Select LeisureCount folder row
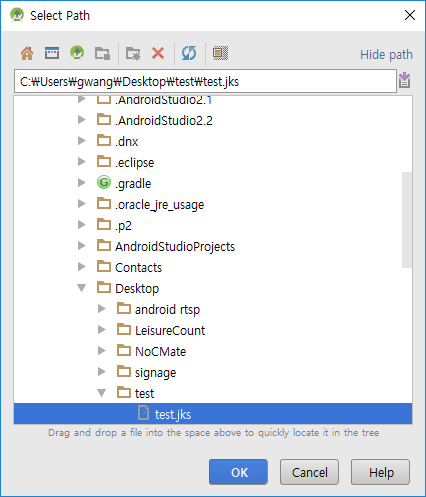Screen dimensions: 426x497 [213, 330]
